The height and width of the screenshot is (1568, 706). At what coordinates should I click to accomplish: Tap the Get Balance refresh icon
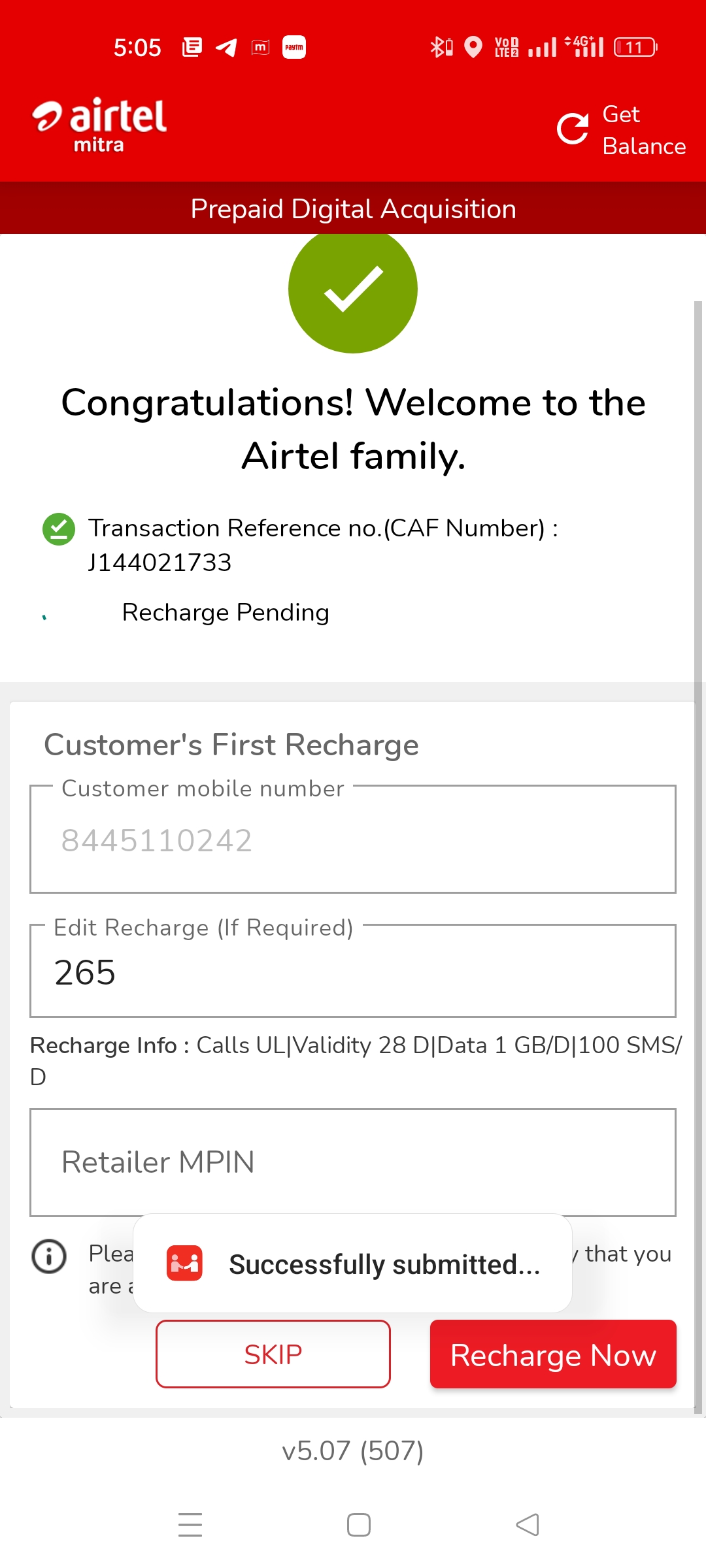pyautogui.click(x=573, y=129)
